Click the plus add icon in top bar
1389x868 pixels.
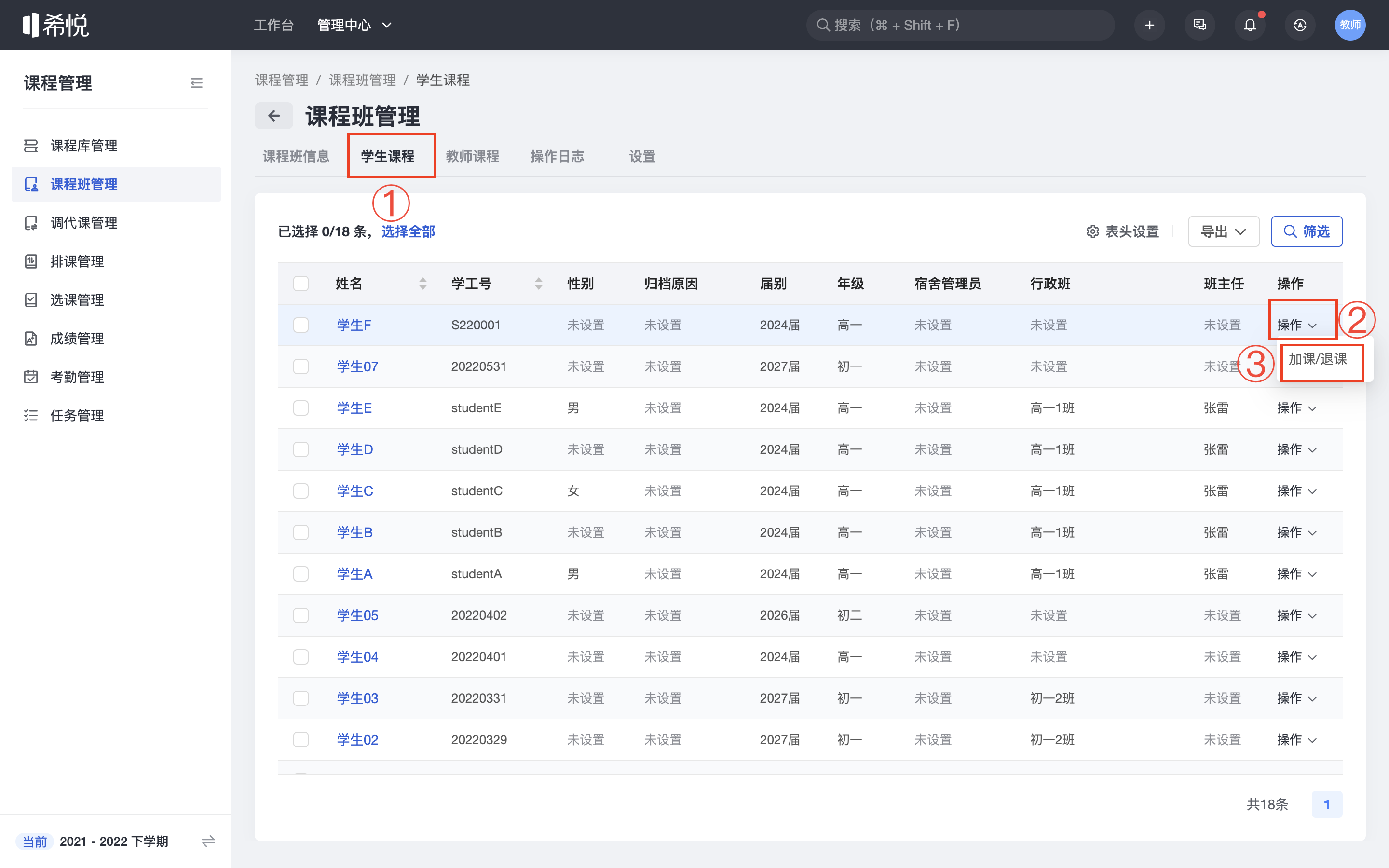[1149, 25]
